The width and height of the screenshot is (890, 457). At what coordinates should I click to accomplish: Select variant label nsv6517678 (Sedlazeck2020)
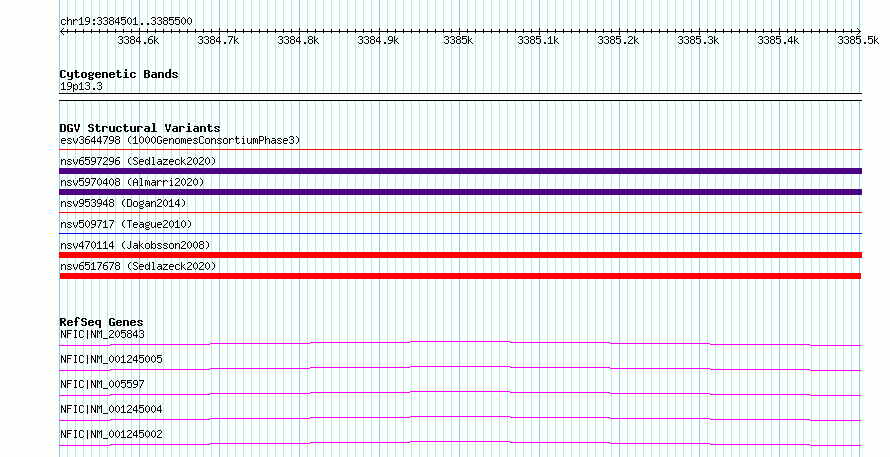coord(138,266)
